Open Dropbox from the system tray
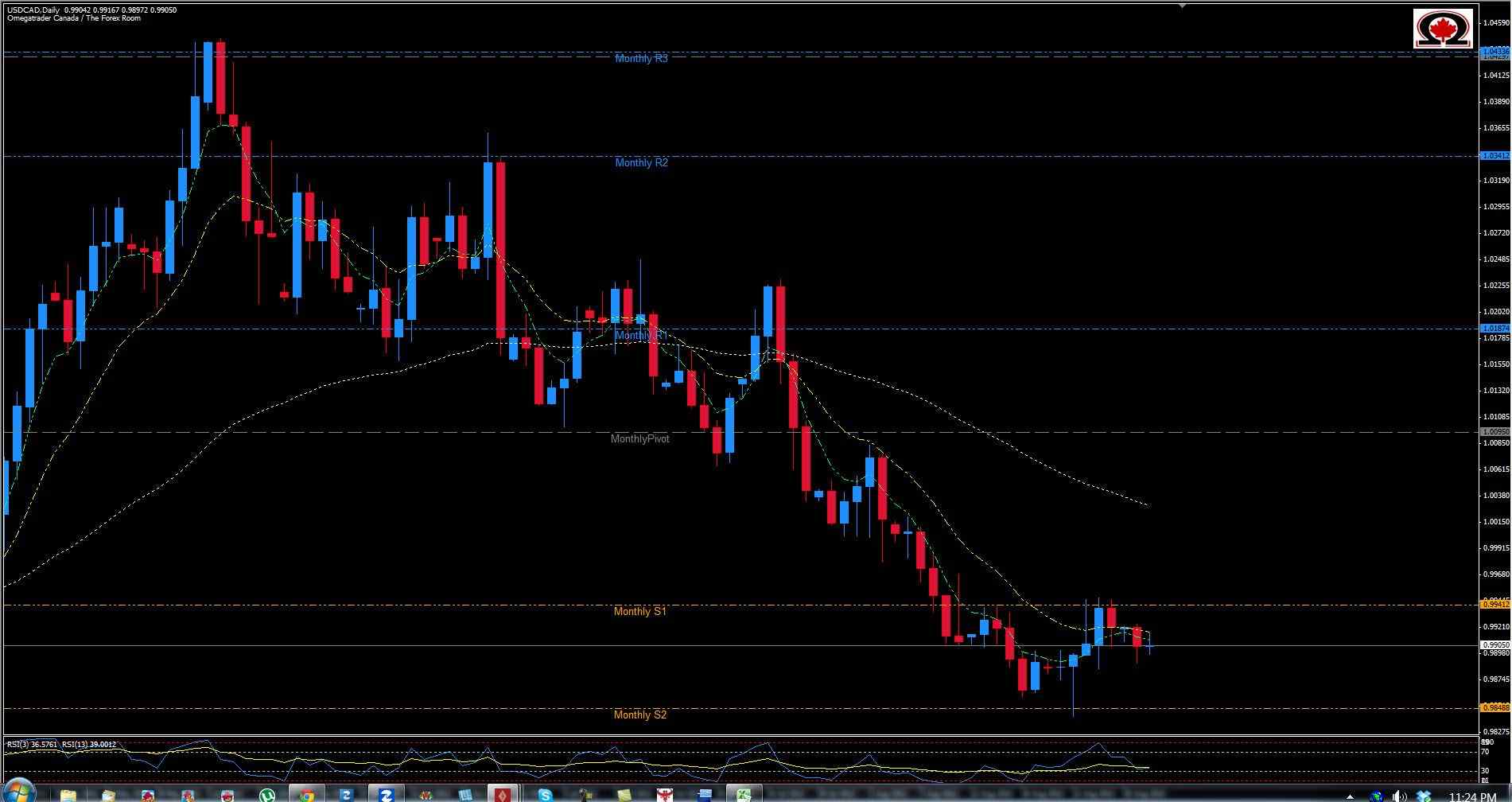Screen dimensions: 1512x802 tap(1424, 796)
